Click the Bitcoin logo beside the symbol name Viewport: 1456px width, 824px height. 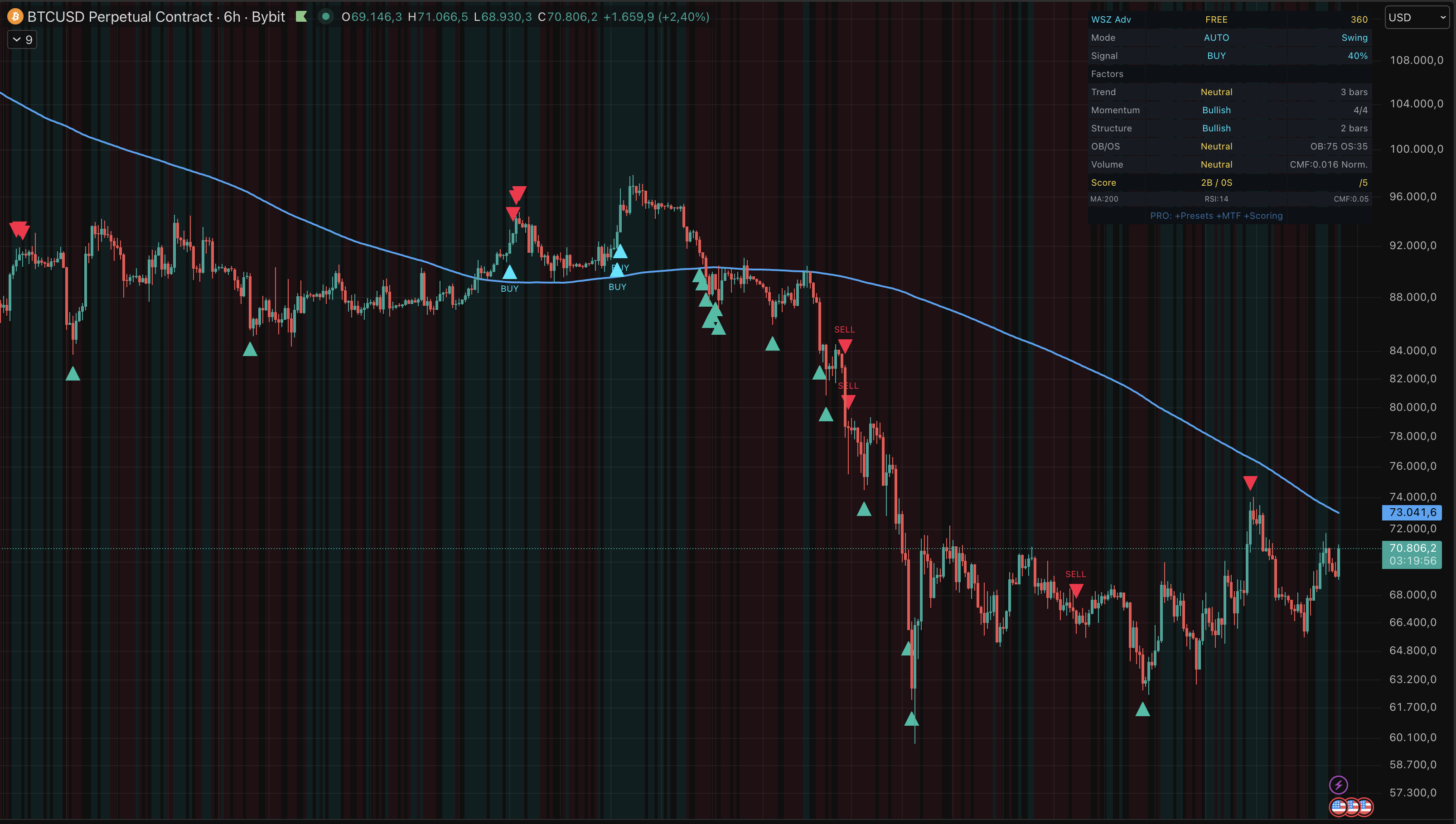click(14, 16)
